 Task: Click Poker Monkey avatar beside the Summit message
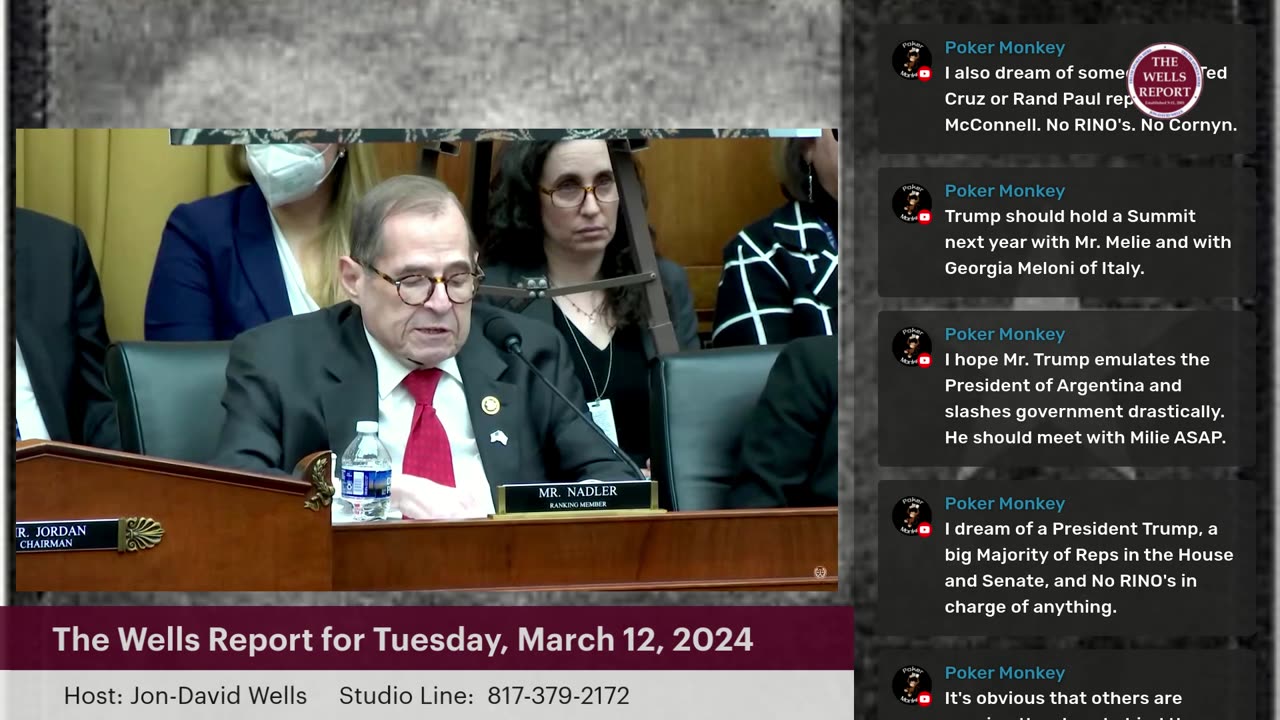click(x=912, y=204)
